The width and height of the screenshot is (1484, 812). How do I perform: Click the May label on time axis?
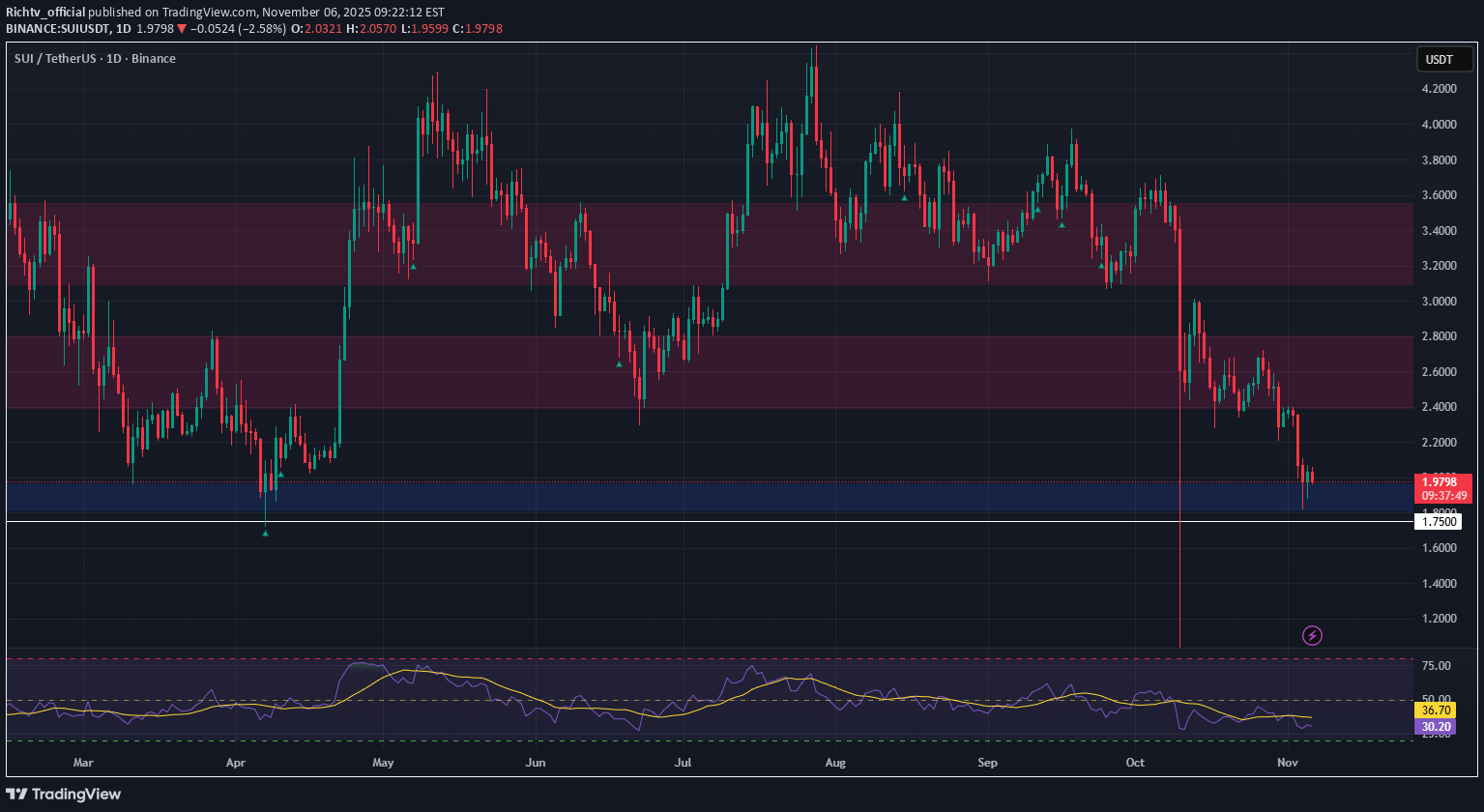[382, 763]
